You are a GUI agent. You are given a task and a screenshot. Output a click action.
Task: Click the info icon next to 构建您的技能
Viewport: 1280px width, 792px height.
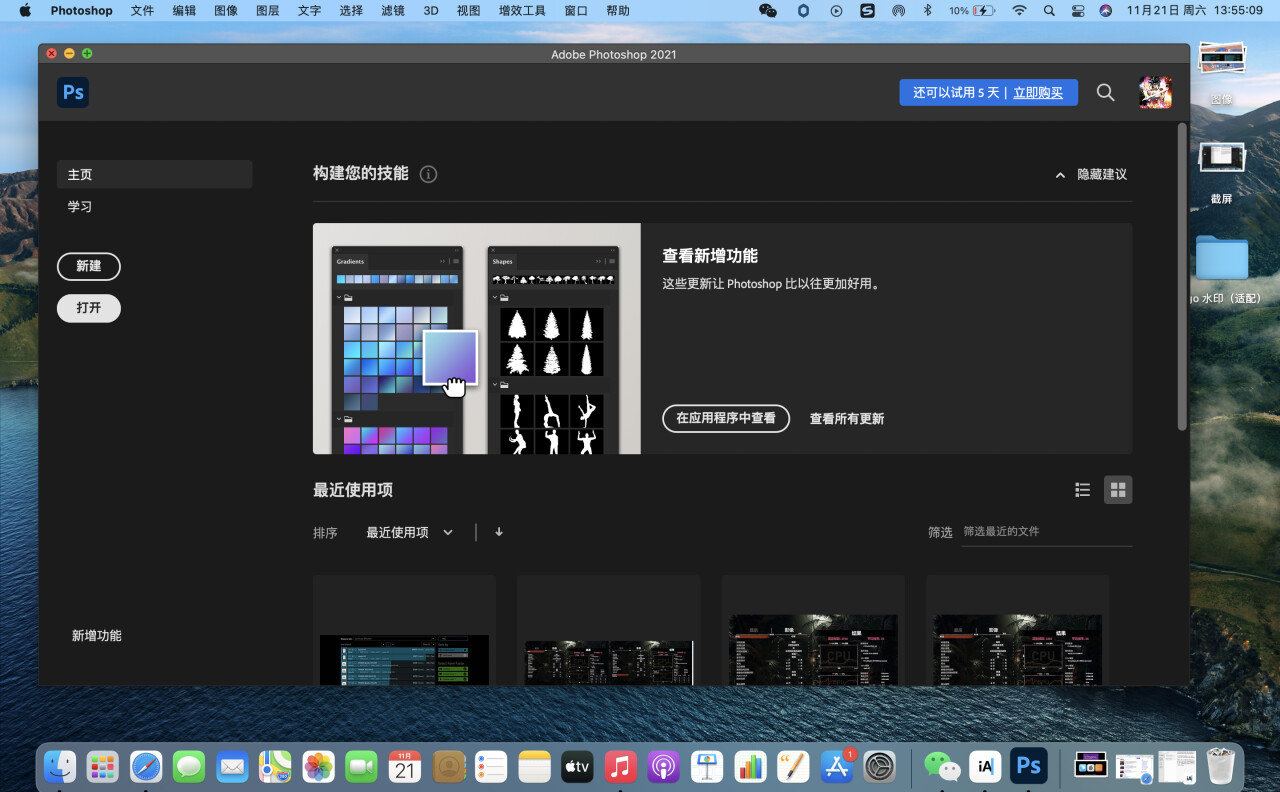[429, 174]
